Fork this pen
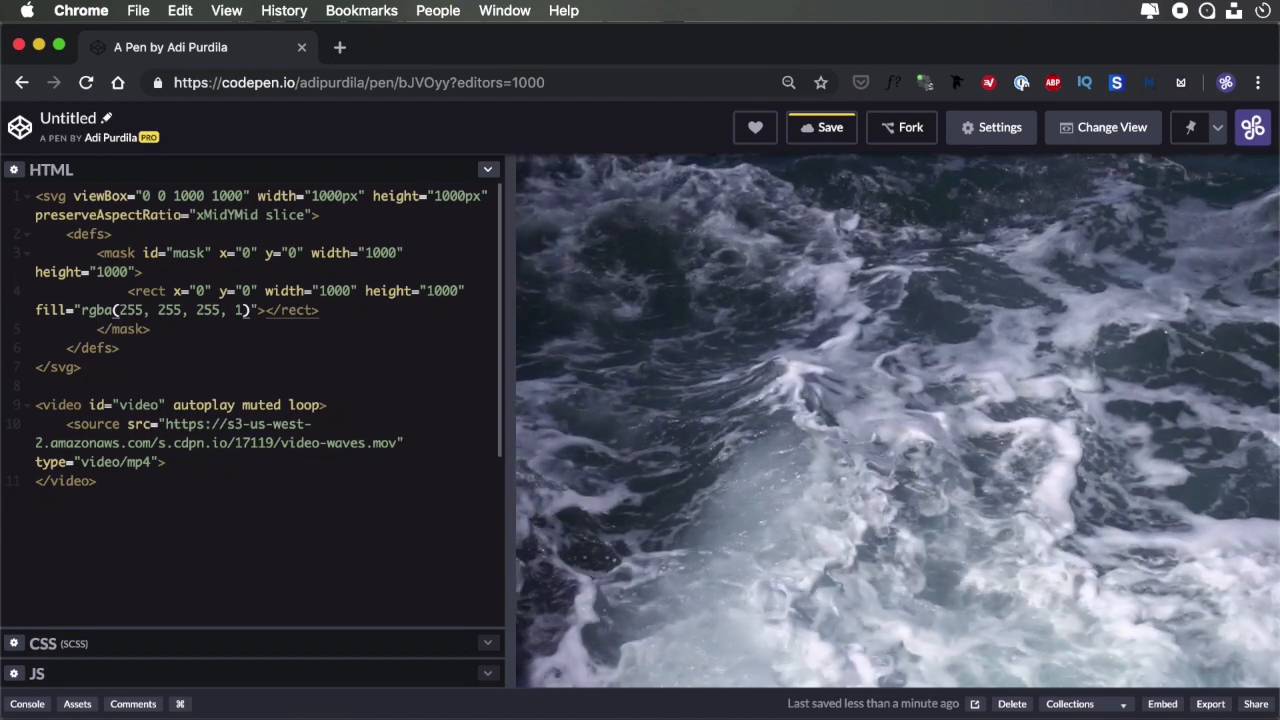1280x720 pixels. [901, 128]
